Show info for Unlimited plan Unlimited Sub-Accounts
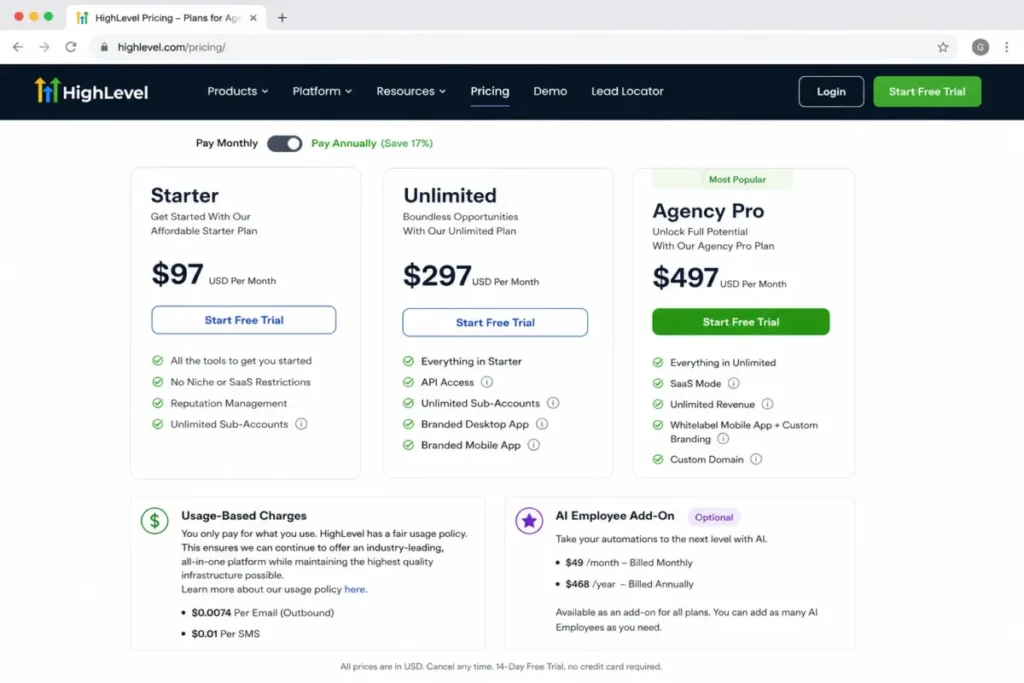The width and height of the screenshot is (1024, 683). (x=553, y=403)
